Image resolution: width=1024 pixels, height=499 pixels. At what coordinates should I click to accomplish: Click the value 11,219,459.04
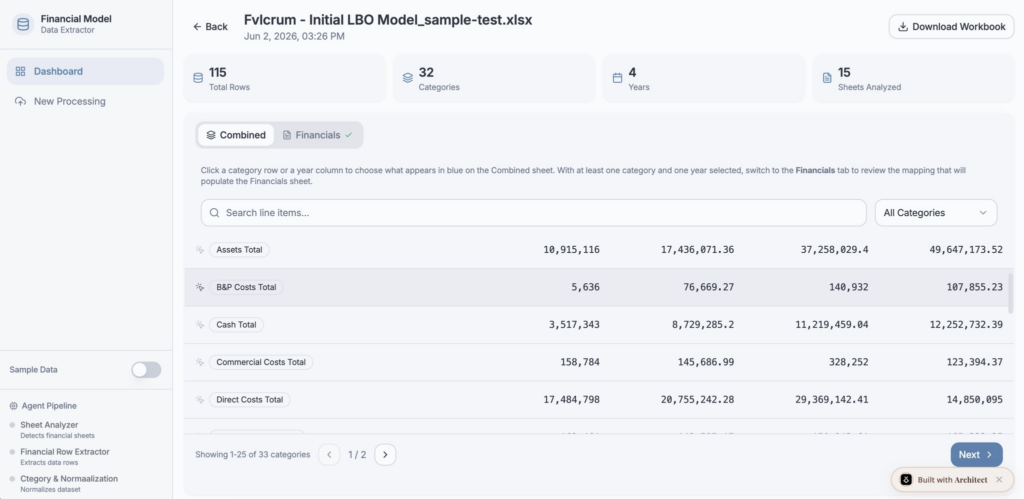click(x=832, y=325)
